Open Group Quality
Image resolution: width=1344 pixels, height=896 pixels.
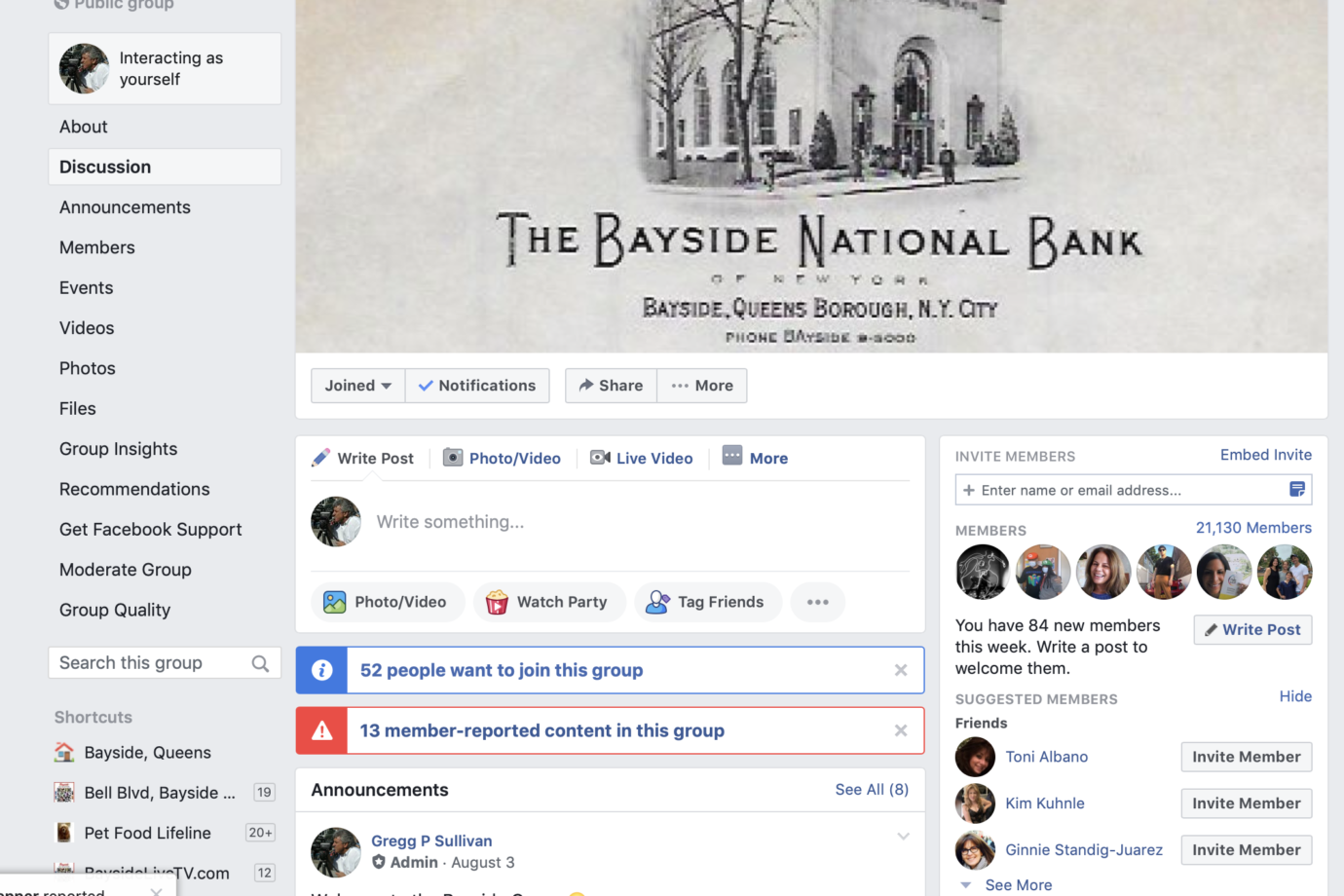[x=115, y=610]
